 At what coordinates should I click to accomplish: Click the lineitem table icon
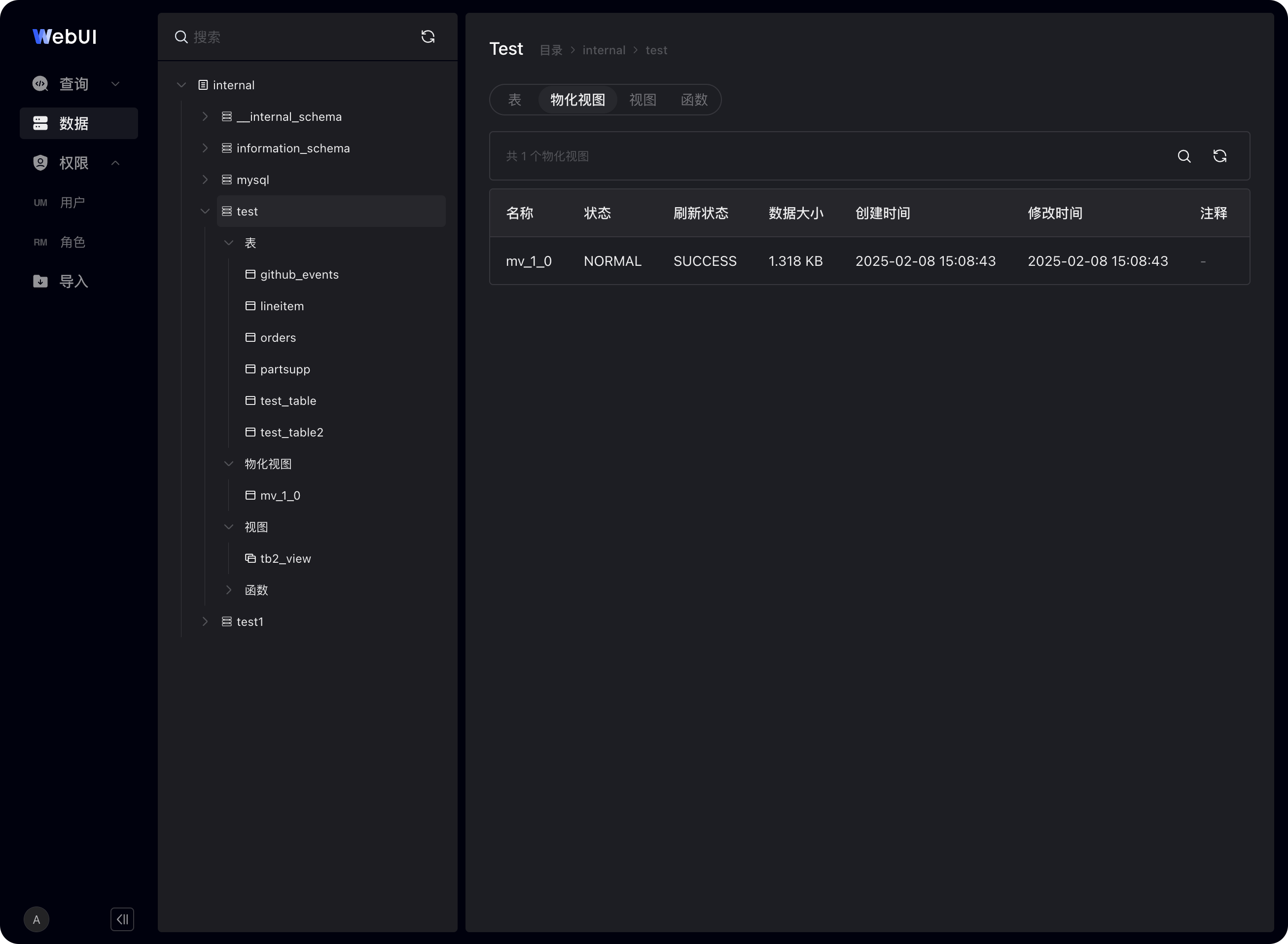250,306
